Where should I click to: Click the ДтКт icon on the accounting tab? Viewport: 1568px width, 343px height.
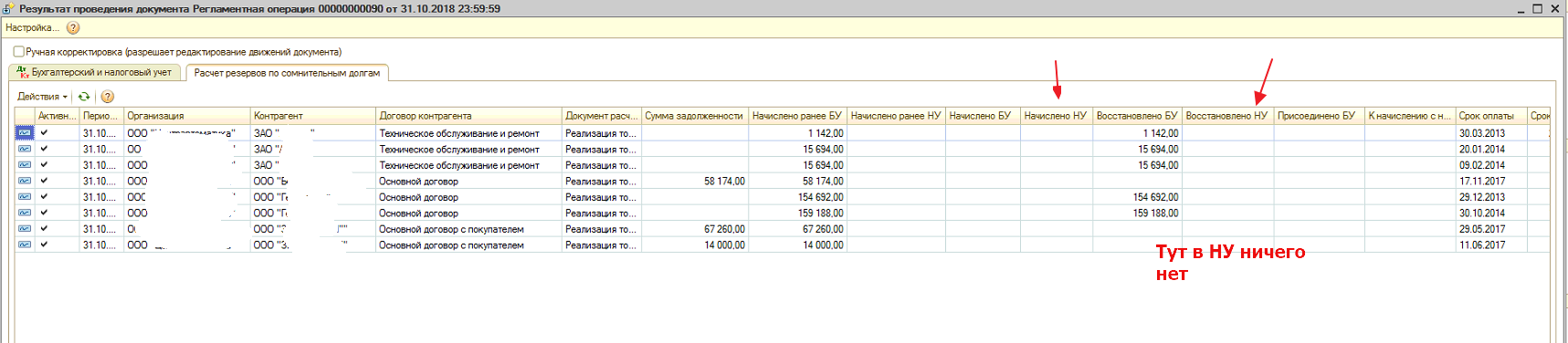click(23, 72)
